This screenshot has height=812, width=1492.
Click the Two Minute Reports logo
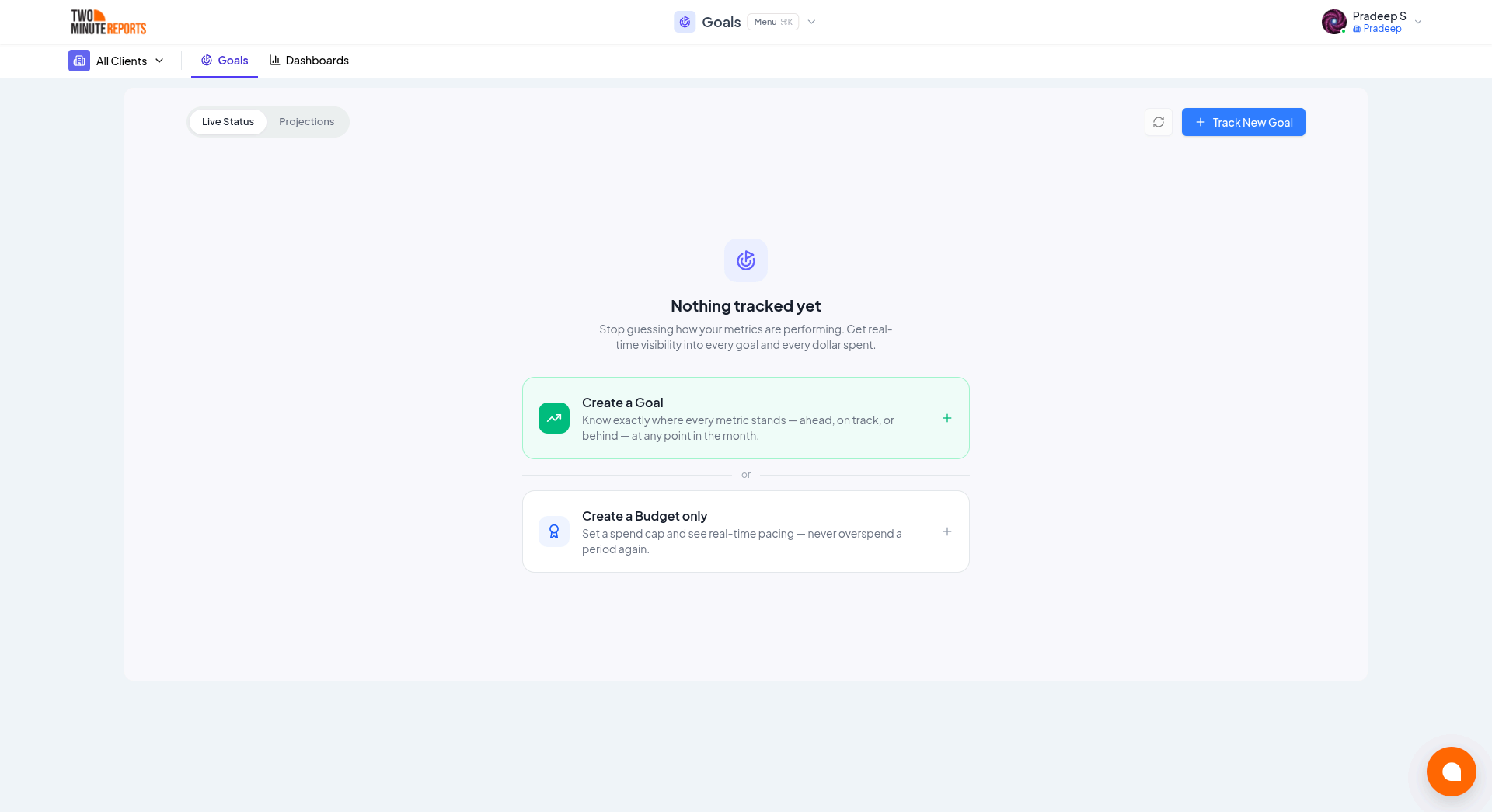[x=108, y=22]
